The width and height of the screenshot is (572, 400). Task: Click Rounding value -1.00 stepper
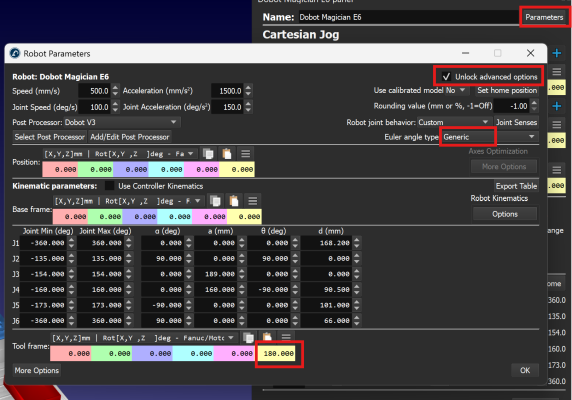[534, 106]
